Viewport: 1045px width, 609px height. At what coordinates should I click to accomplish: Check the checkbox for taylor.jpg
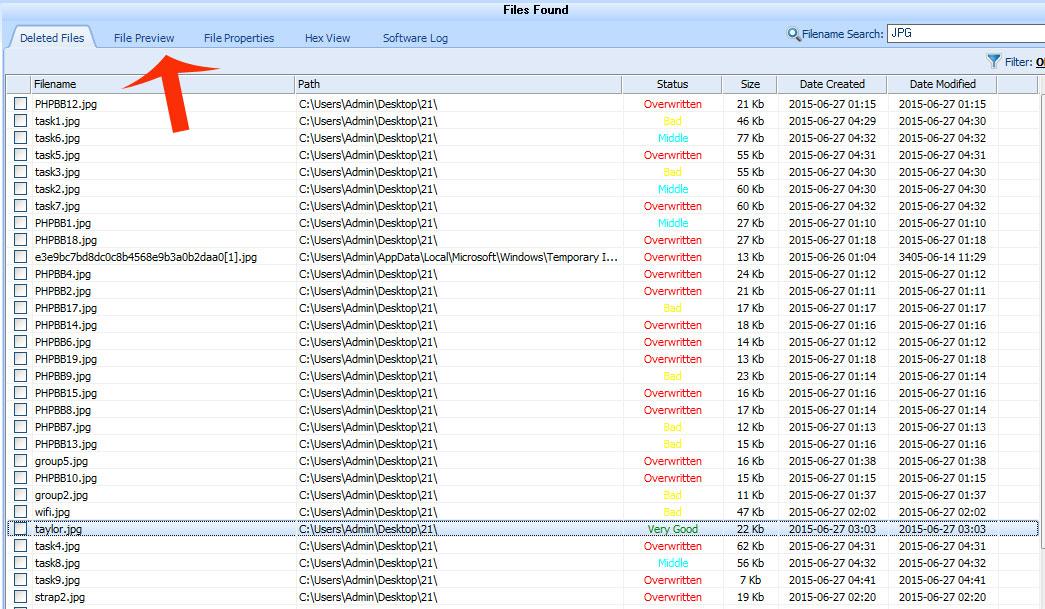pos(18,529)
